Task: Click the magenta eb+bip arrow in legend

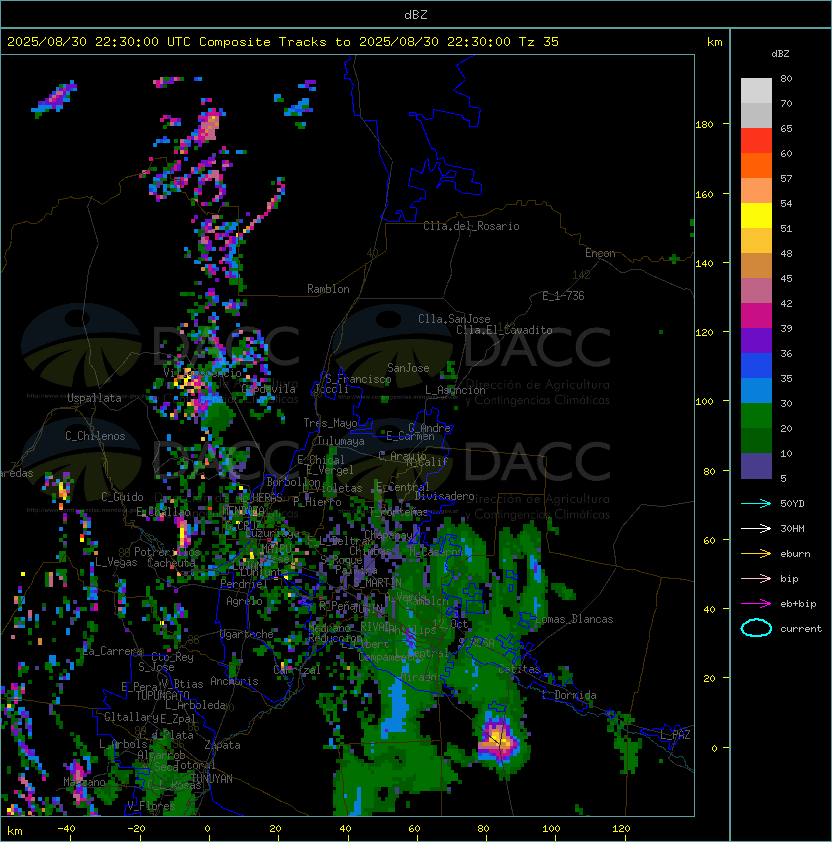Action: coord(756,604)
